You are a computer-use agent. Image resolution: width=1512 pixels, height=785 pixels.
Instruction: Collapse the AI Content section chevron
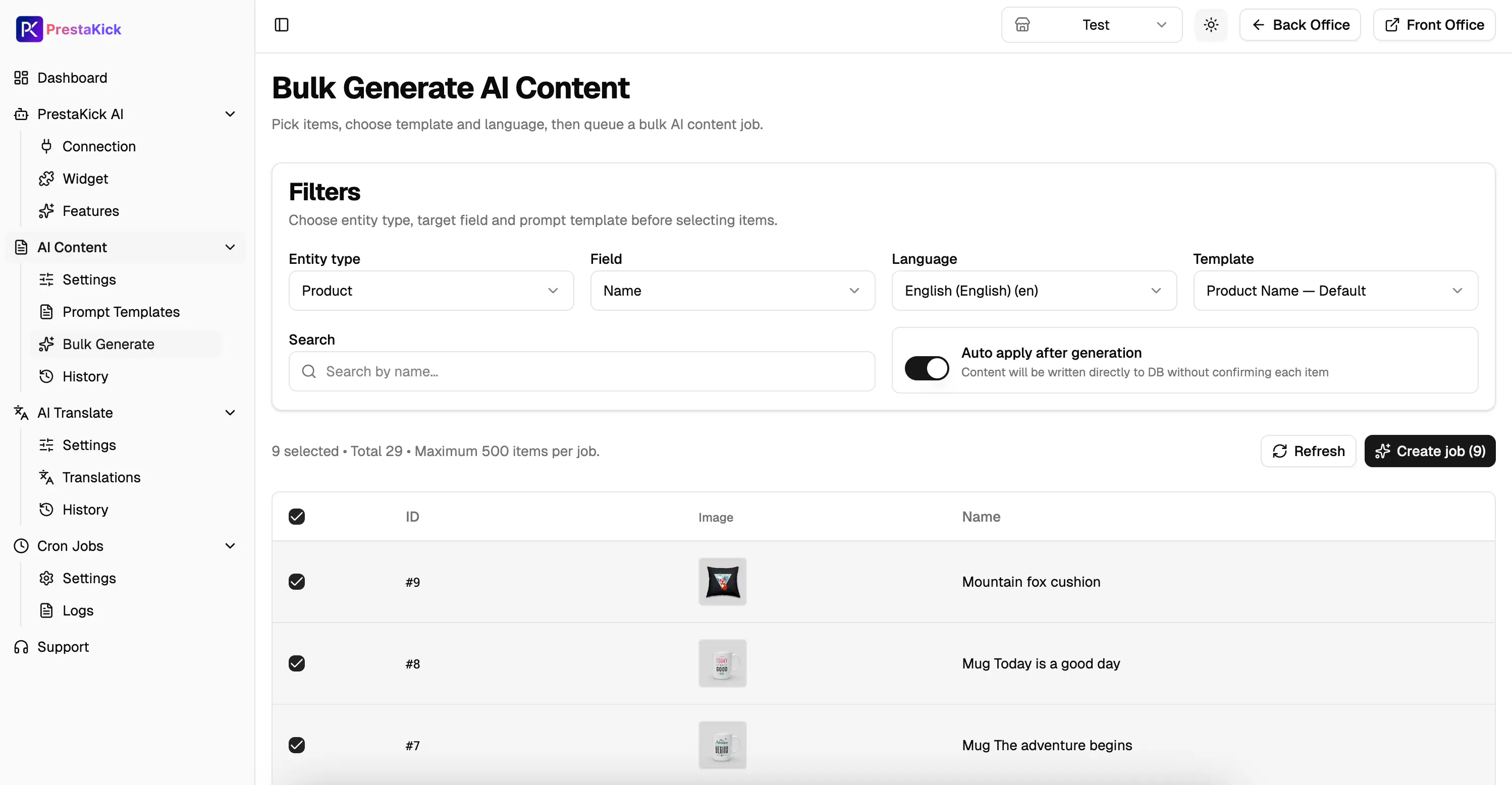[x=230, y=247]
